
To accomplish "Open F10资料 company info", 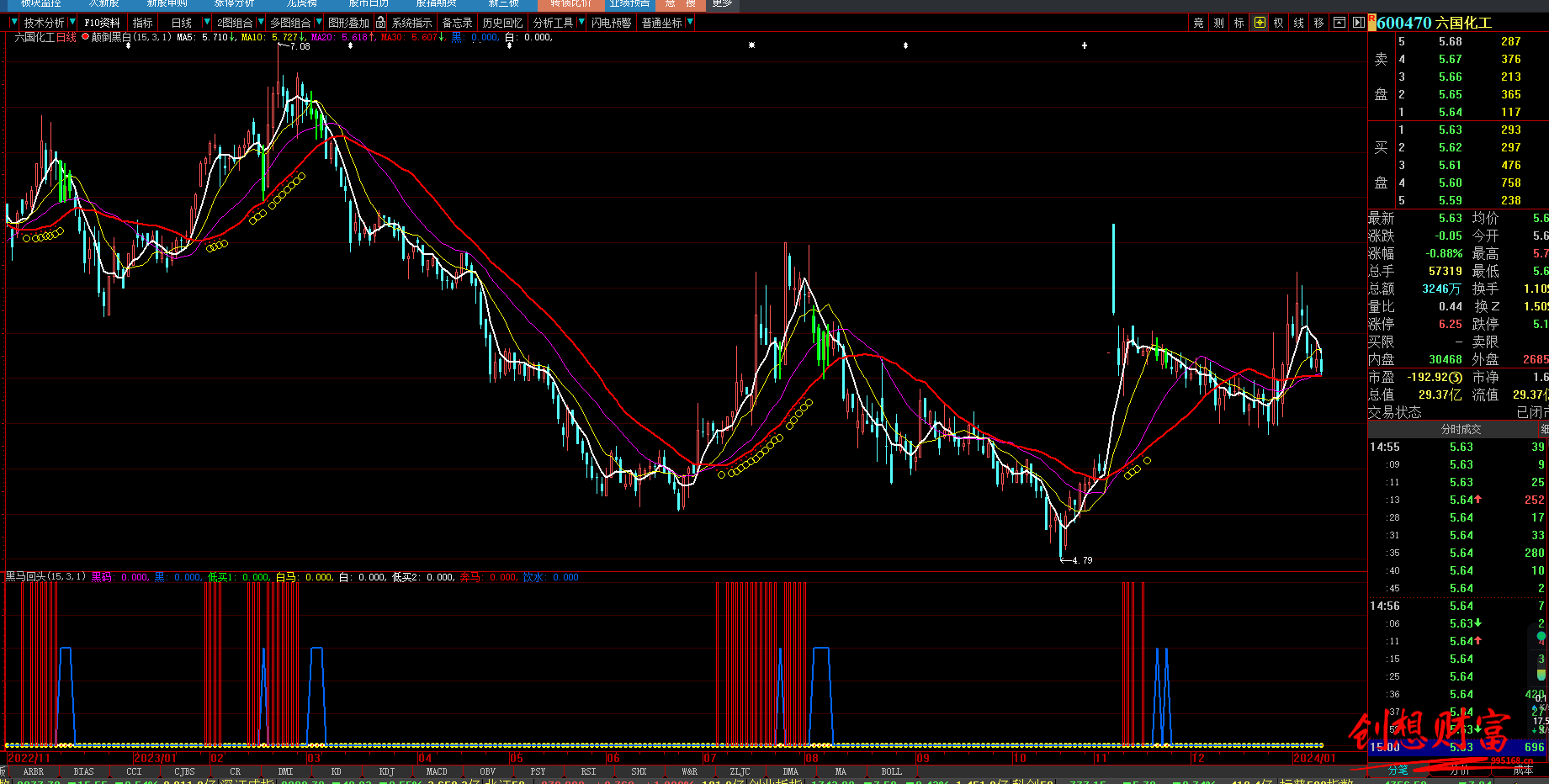I will (102, 23).
